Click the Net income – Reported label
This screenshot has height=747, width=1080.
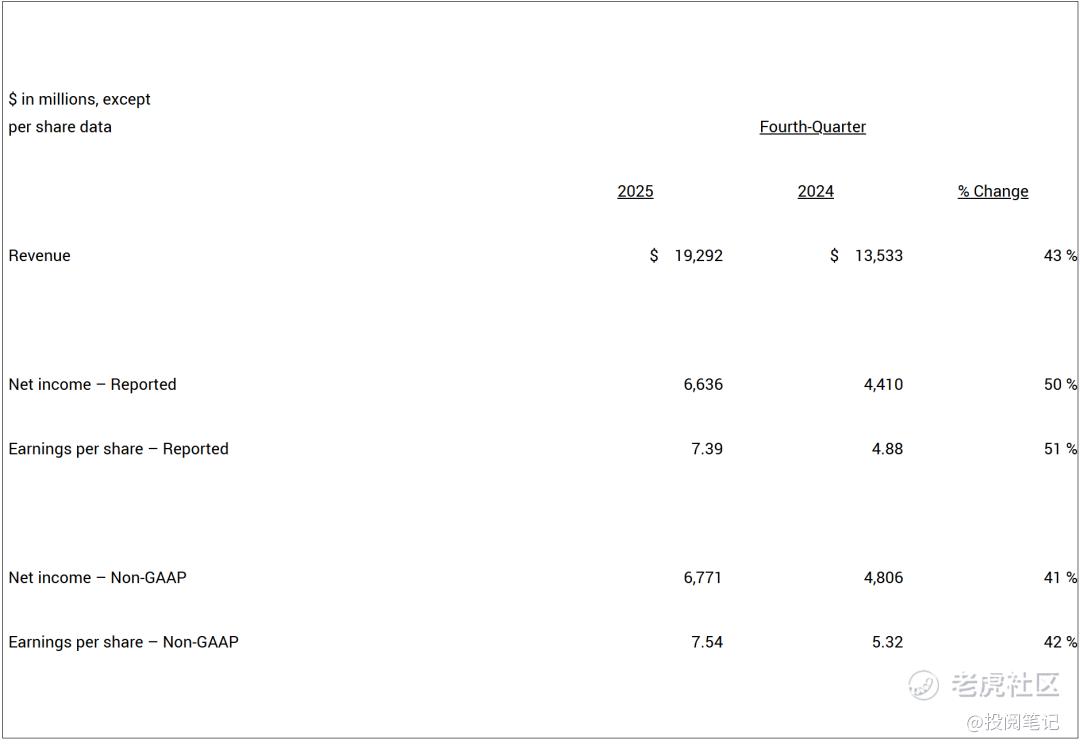click(x=92, y=384)
